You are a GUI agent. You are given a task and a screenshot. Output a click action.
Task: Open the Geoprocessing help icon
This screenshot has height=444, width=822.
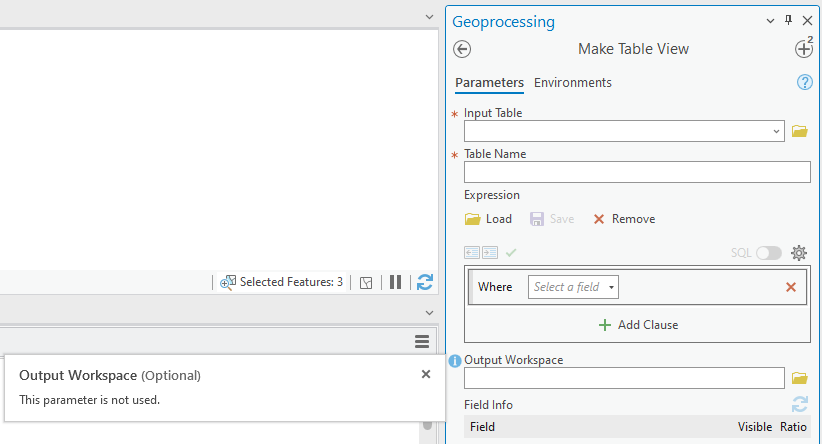pos(804,82)
